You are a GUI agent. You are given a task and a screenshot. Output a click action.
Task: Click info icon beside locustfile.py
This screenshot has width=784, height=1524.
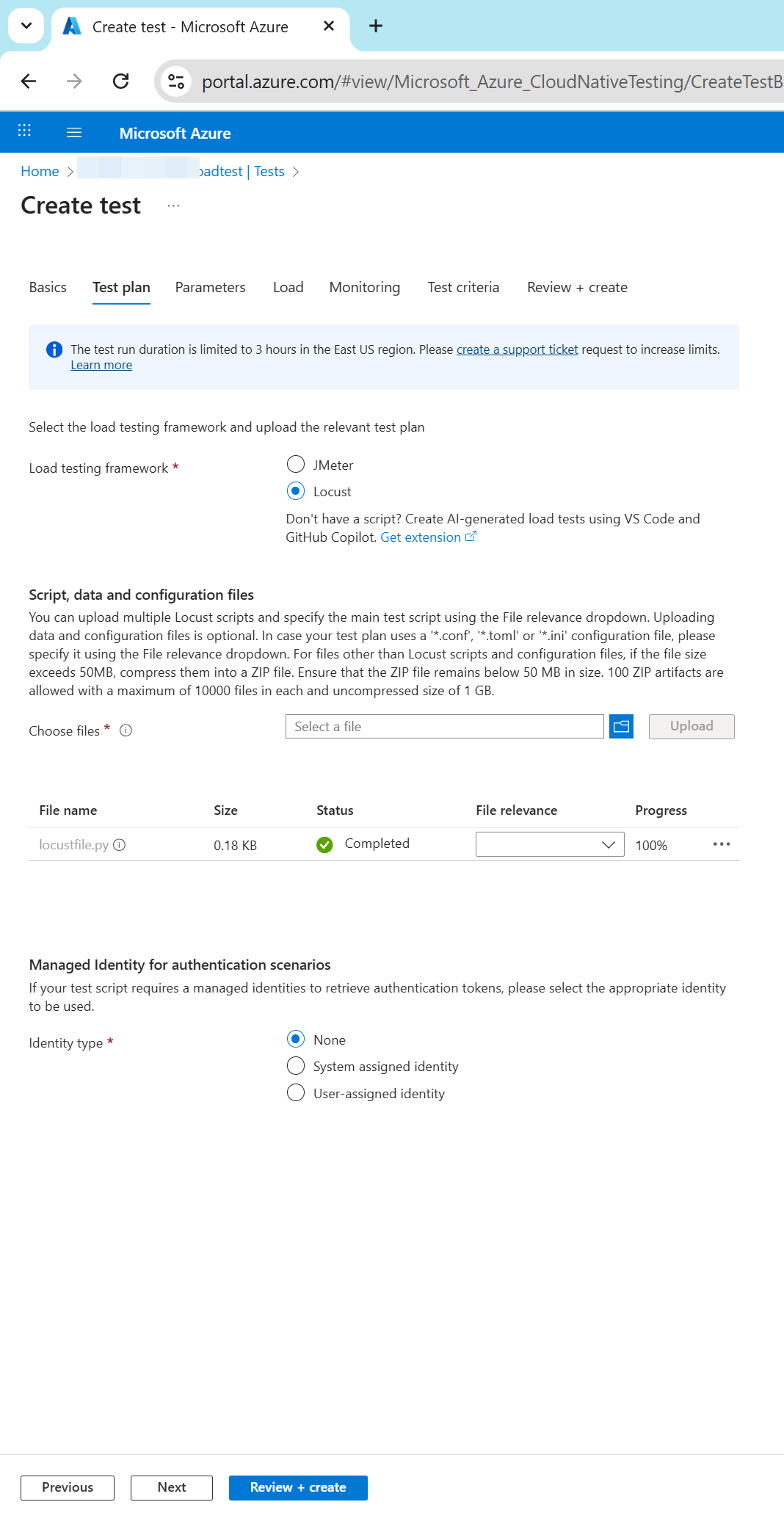(120, 845)
